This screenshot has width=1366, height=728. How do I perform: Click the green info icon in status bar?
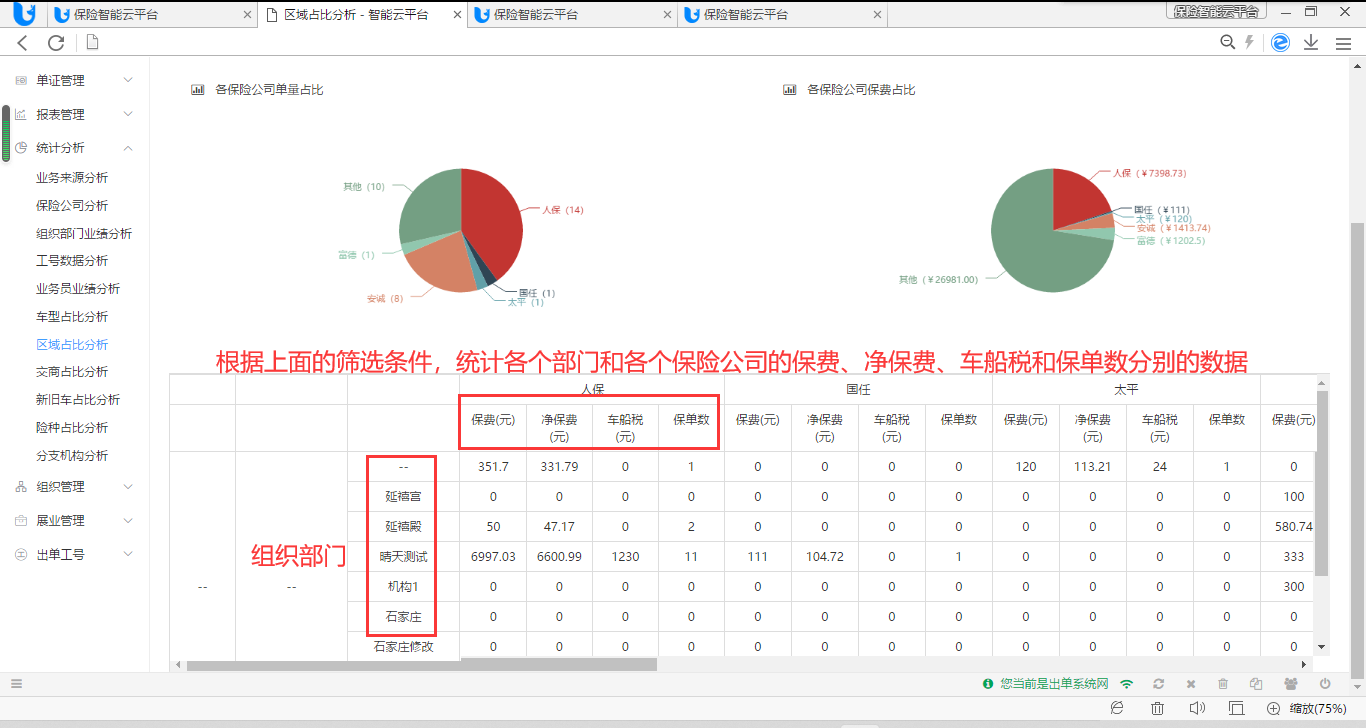point(988,684)
